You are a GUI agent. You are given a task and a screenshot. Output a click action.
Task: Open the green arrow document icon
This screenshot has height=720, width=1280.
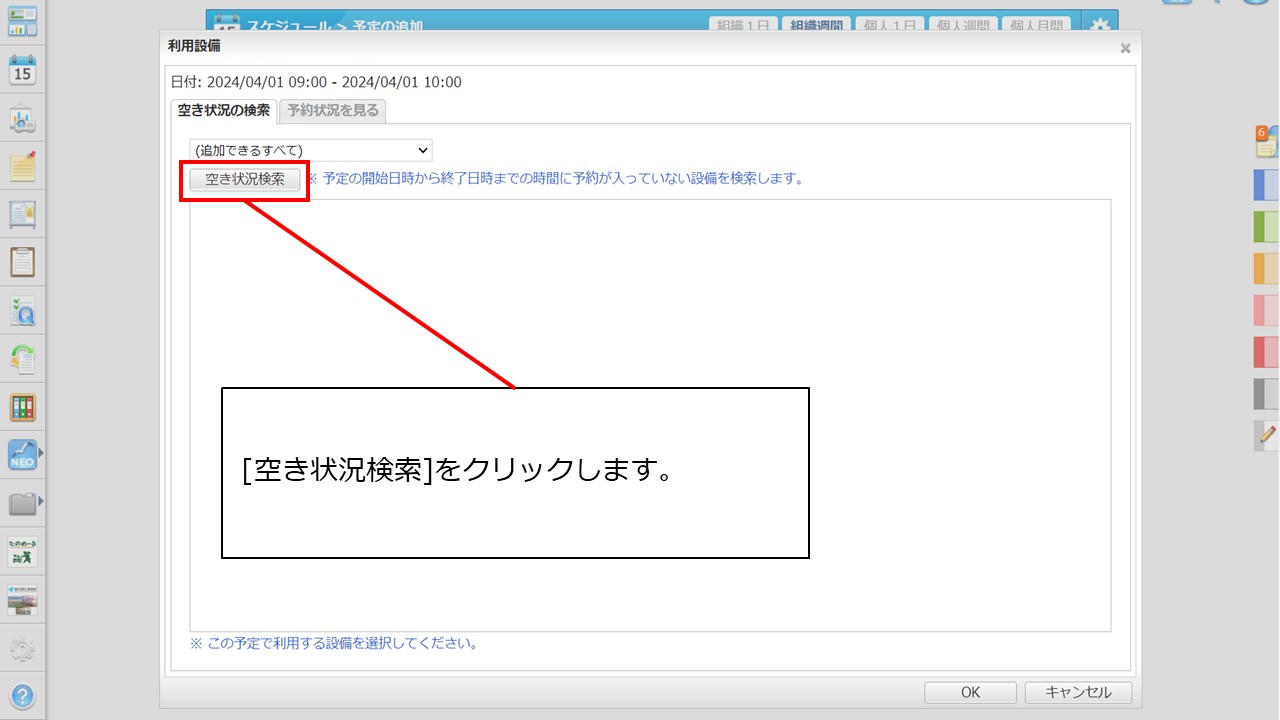[22, 359]
